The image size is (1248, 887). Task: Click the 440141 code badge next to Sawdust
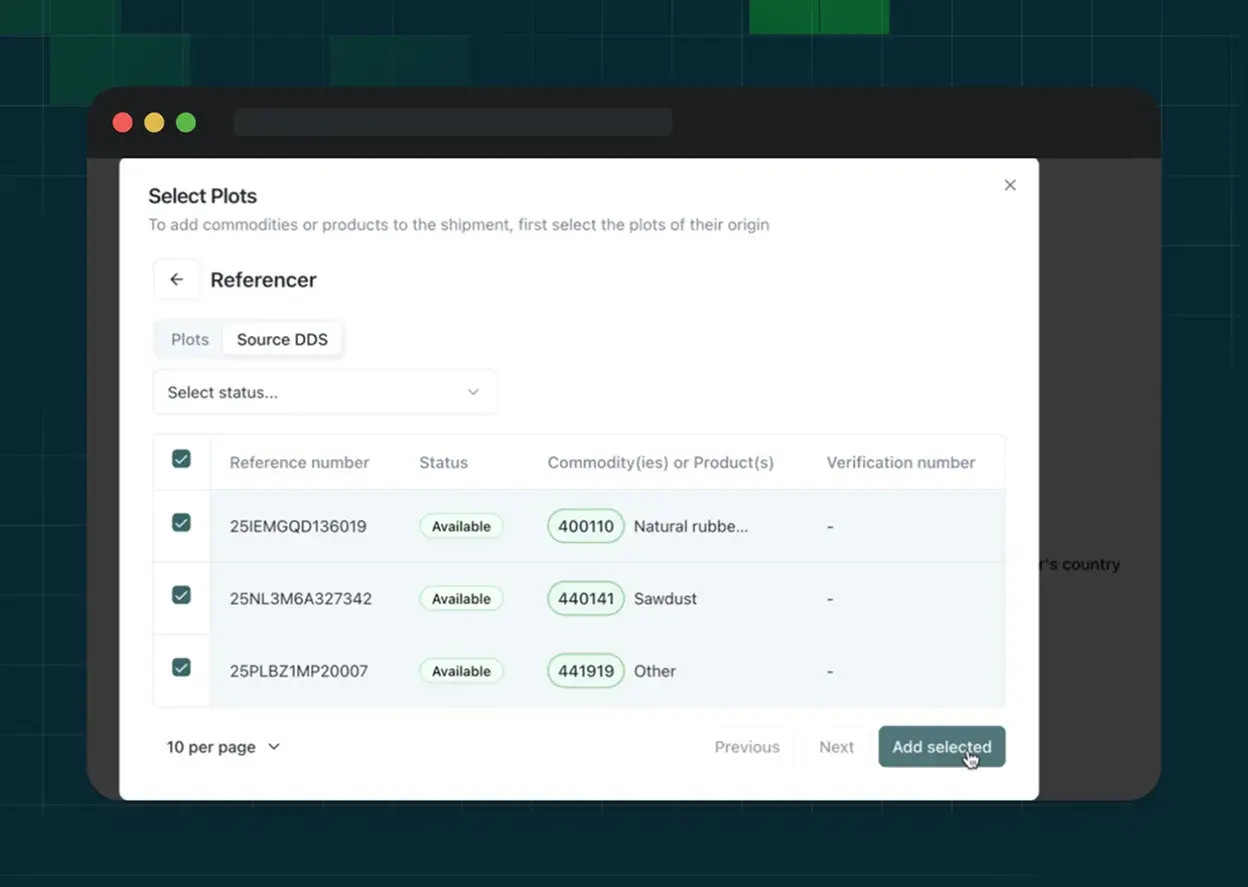(585, 598)
